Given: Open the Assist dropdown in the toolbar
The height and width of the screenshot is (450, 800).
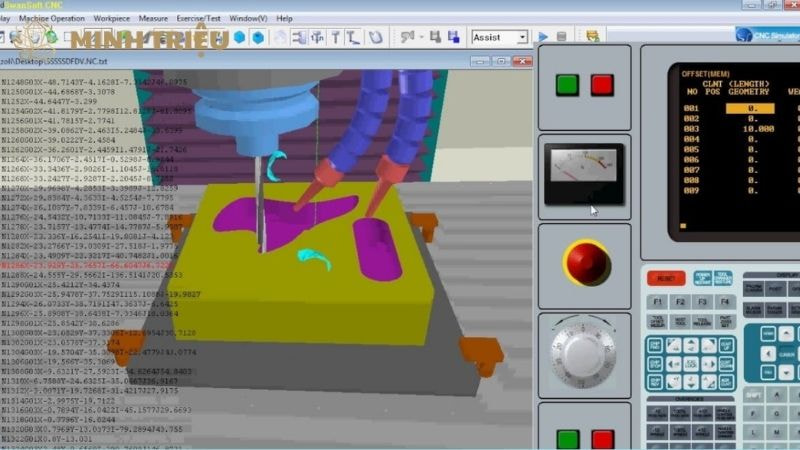Looking at the screenshot, I should 499,37.
